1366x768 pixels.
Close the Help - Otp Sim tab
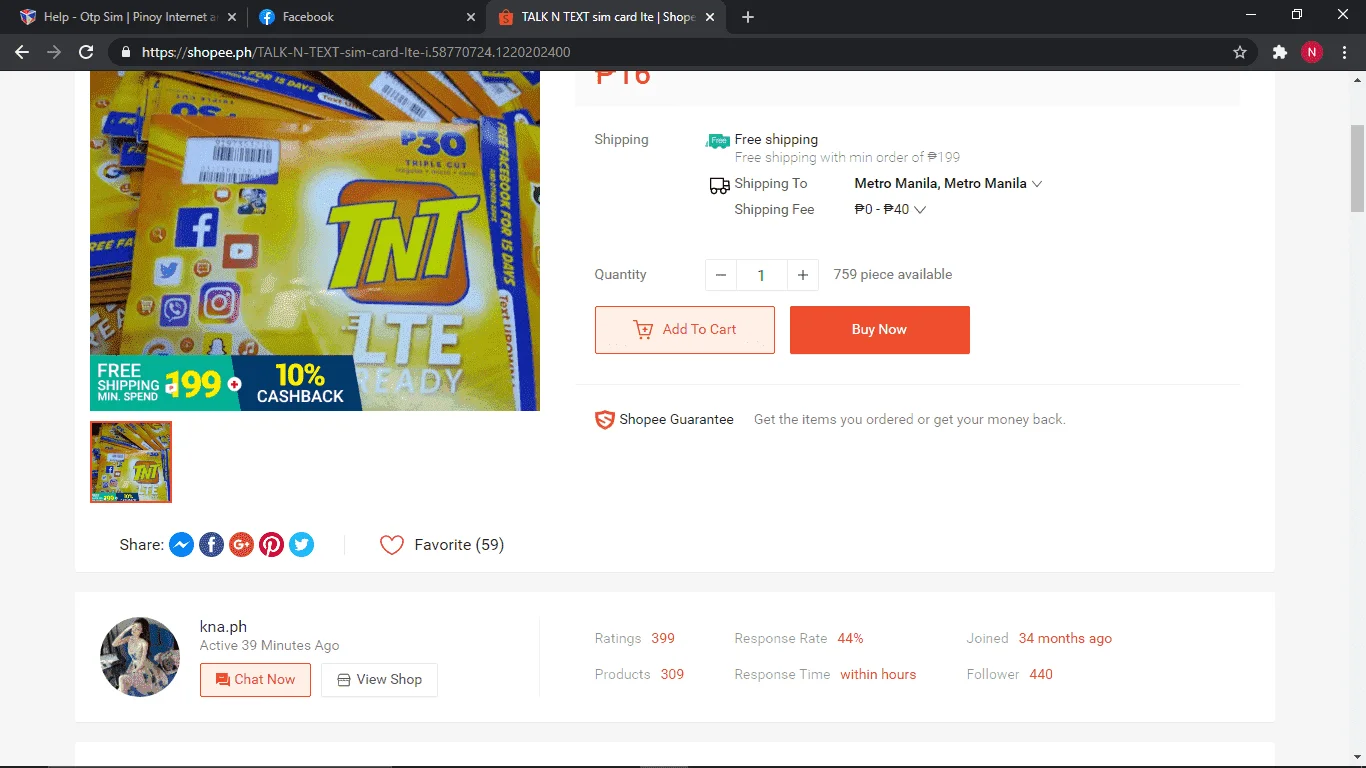point(231,17)
